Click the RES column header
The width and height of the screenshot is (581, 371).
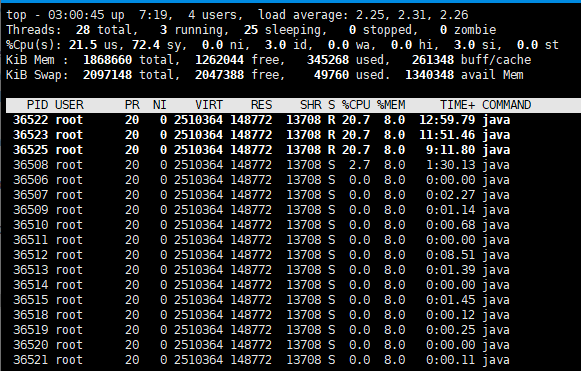pos(261,105)
